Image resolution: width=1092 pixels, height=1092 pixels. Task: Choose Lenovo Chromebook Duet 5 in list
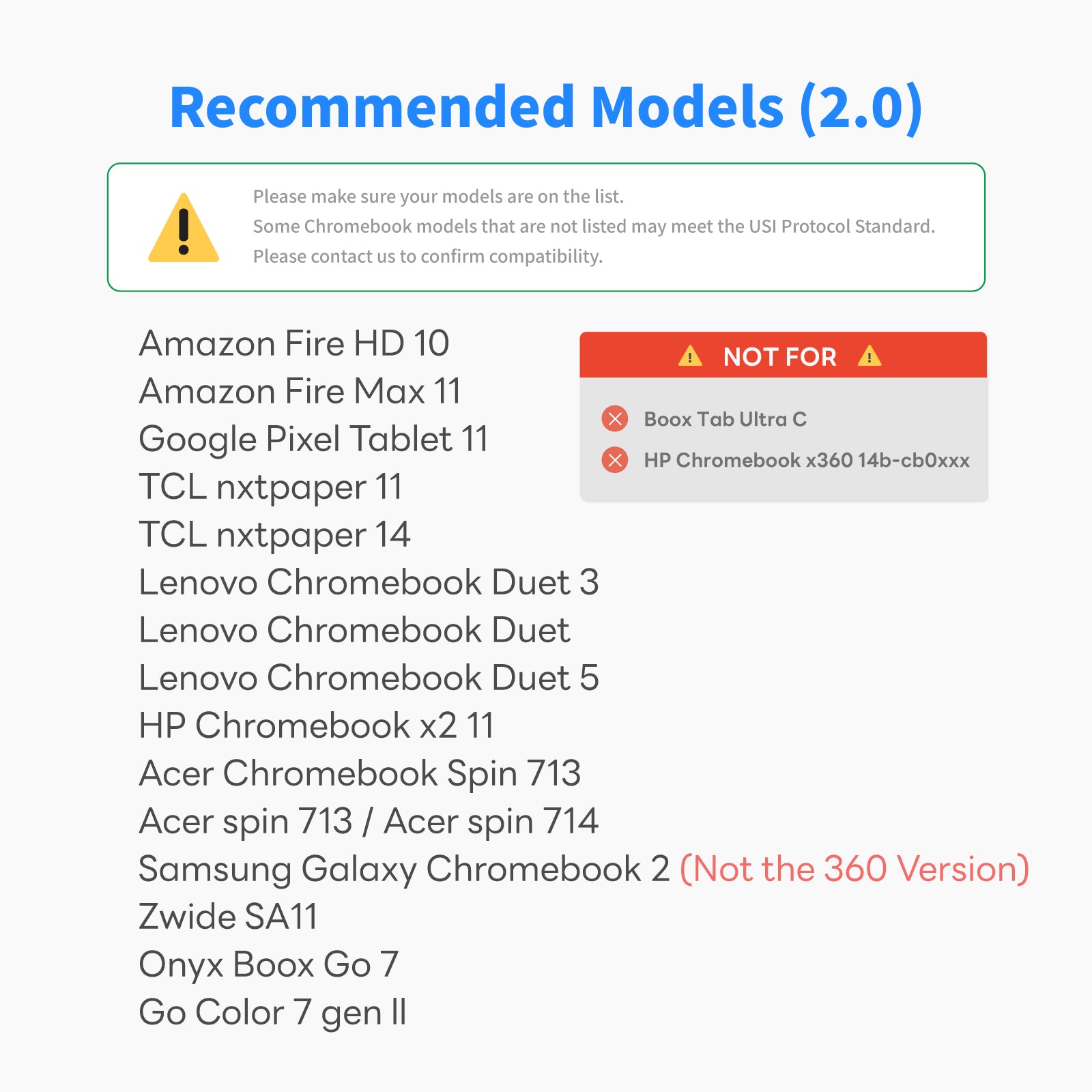click(369, 678)
